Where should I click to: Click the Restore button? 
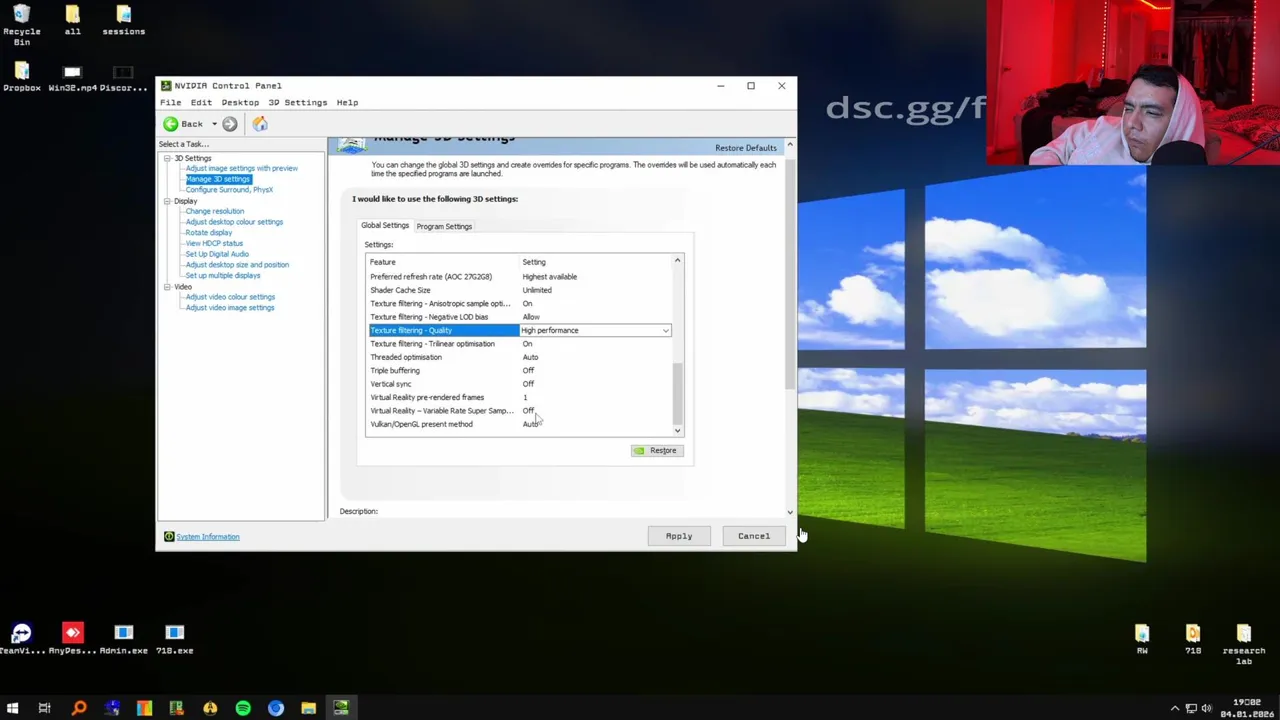[x=656, y=451]
